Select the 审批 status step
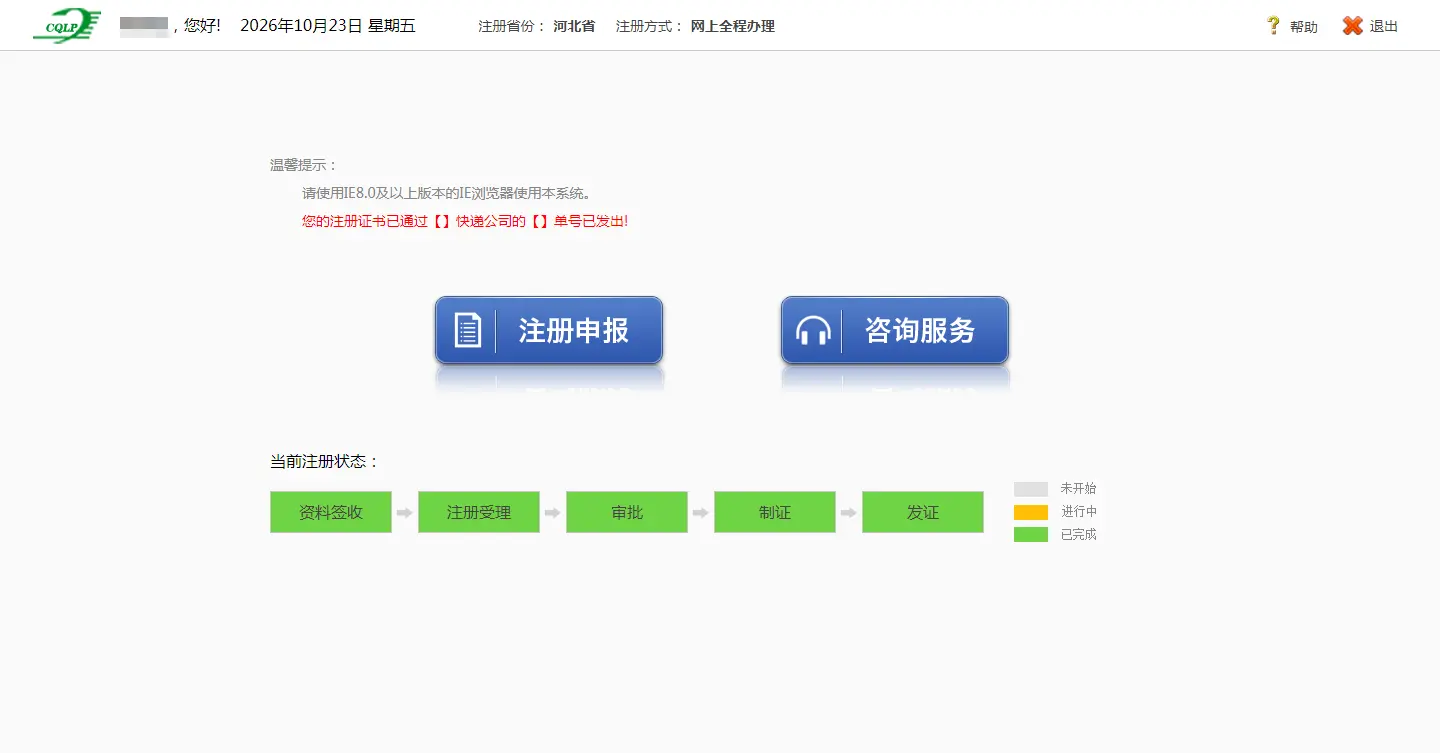 tap(627, 512)
